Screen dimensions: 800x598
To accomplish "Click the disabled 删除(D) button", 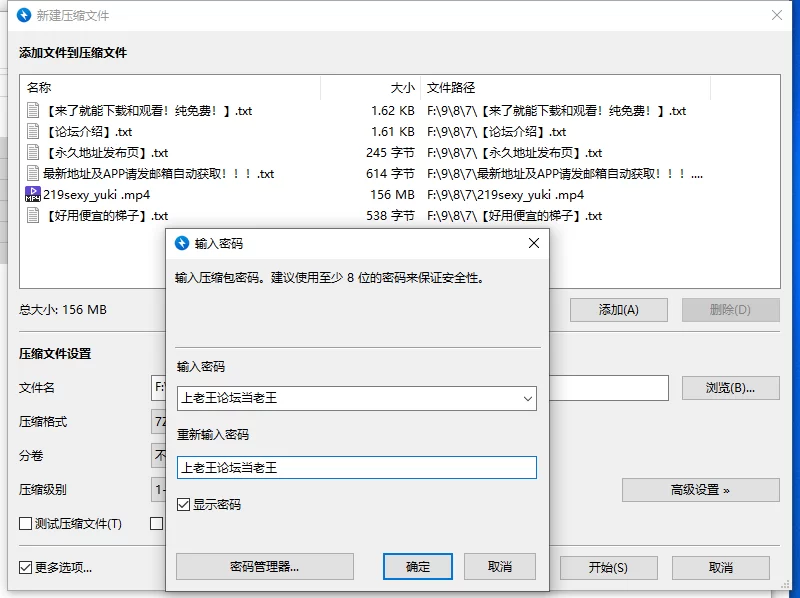I will 731,310.
